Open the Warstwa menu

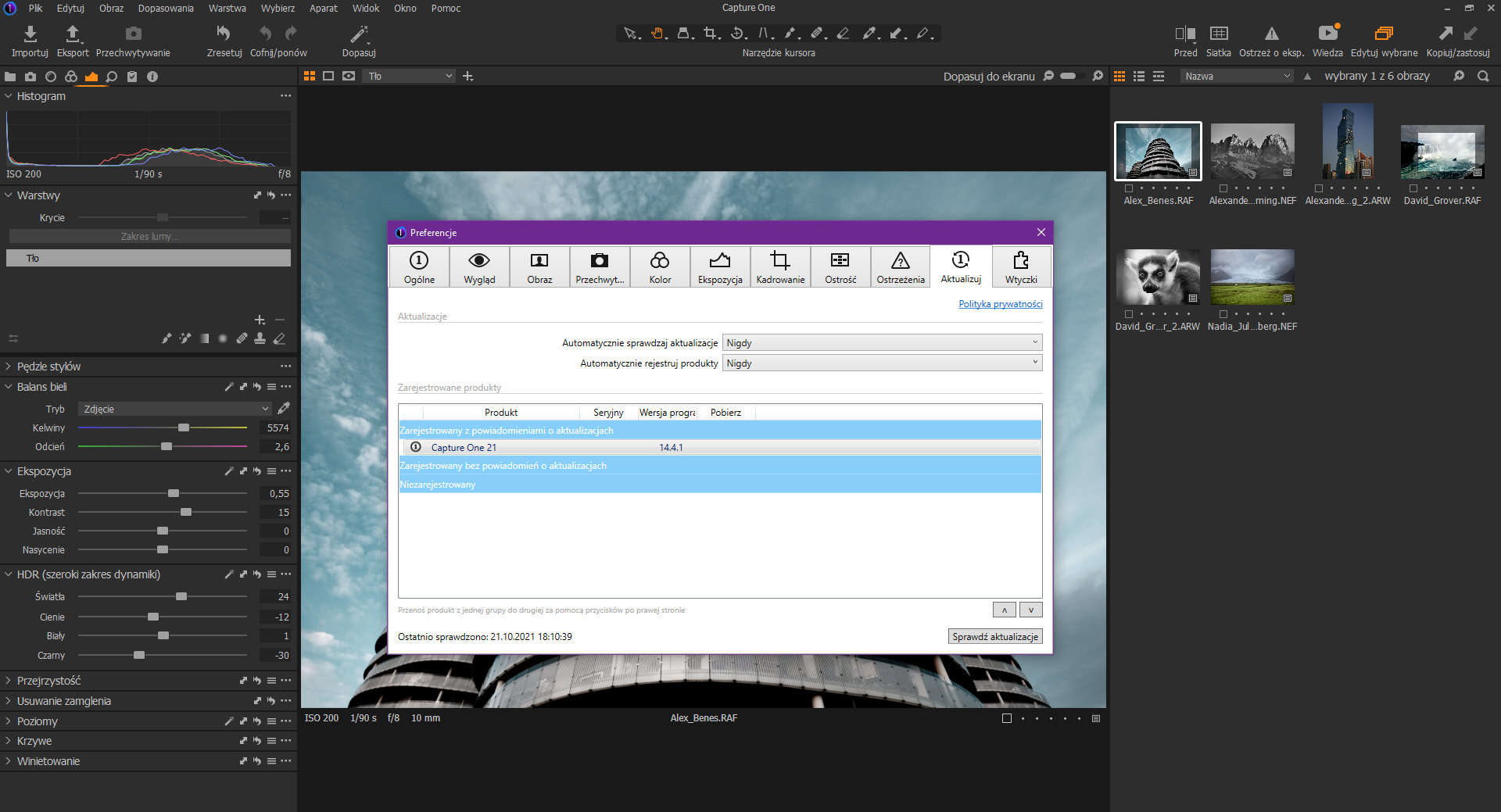[x=227, y=8]
